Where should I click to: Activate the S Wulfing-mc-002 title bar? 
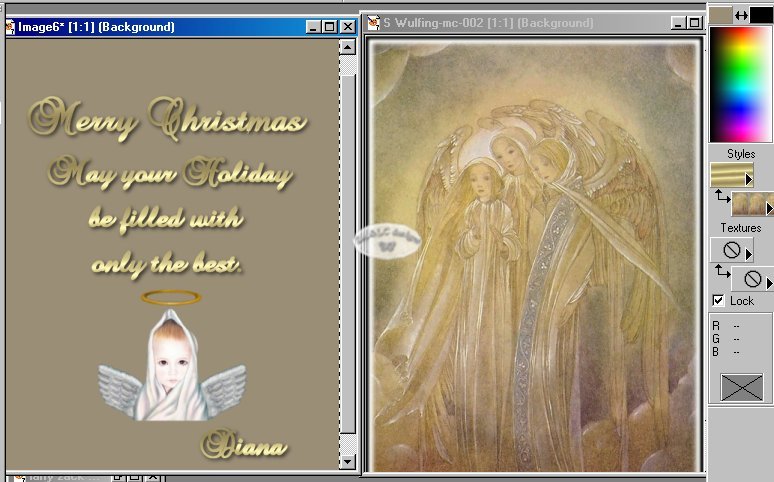(533, 23)
